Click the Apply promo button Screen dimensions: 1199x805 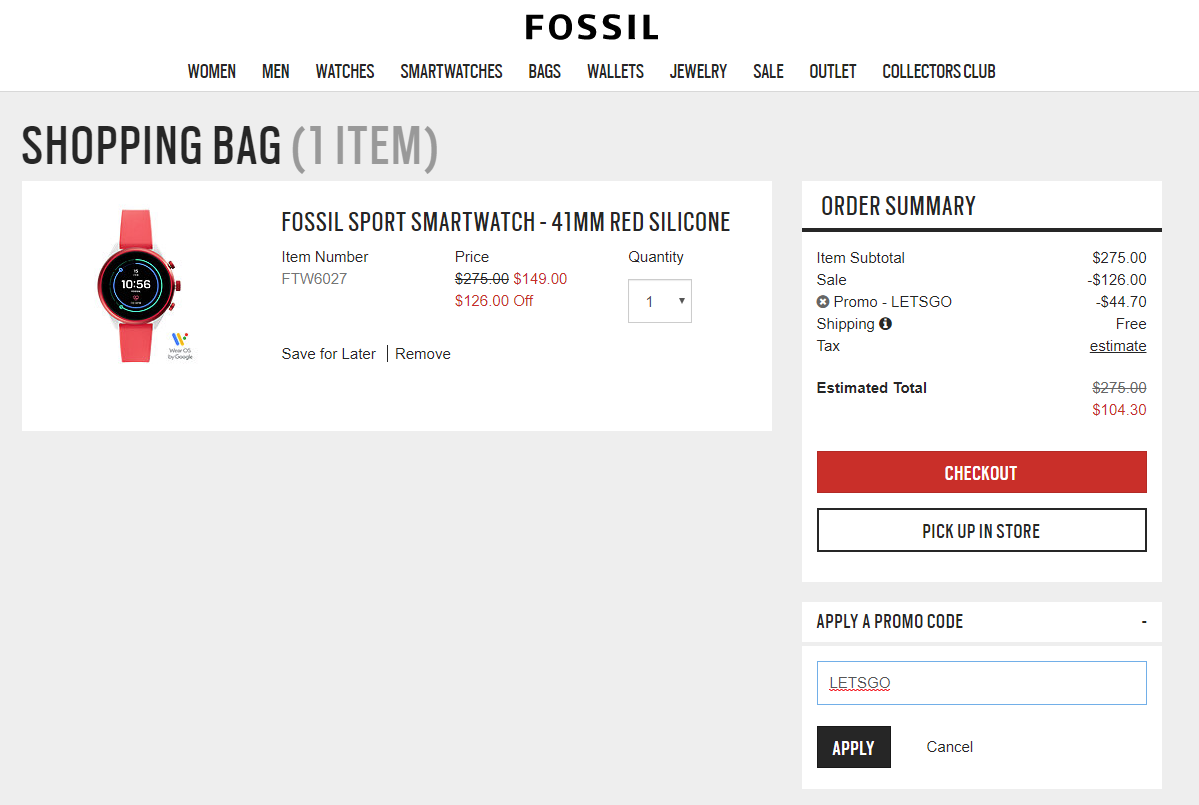tap(853, 747)
